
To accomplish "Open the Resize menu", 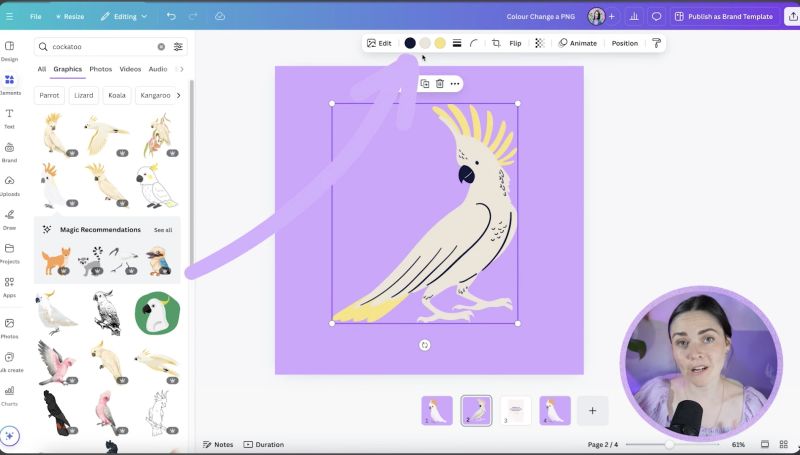I will point(70,16).
